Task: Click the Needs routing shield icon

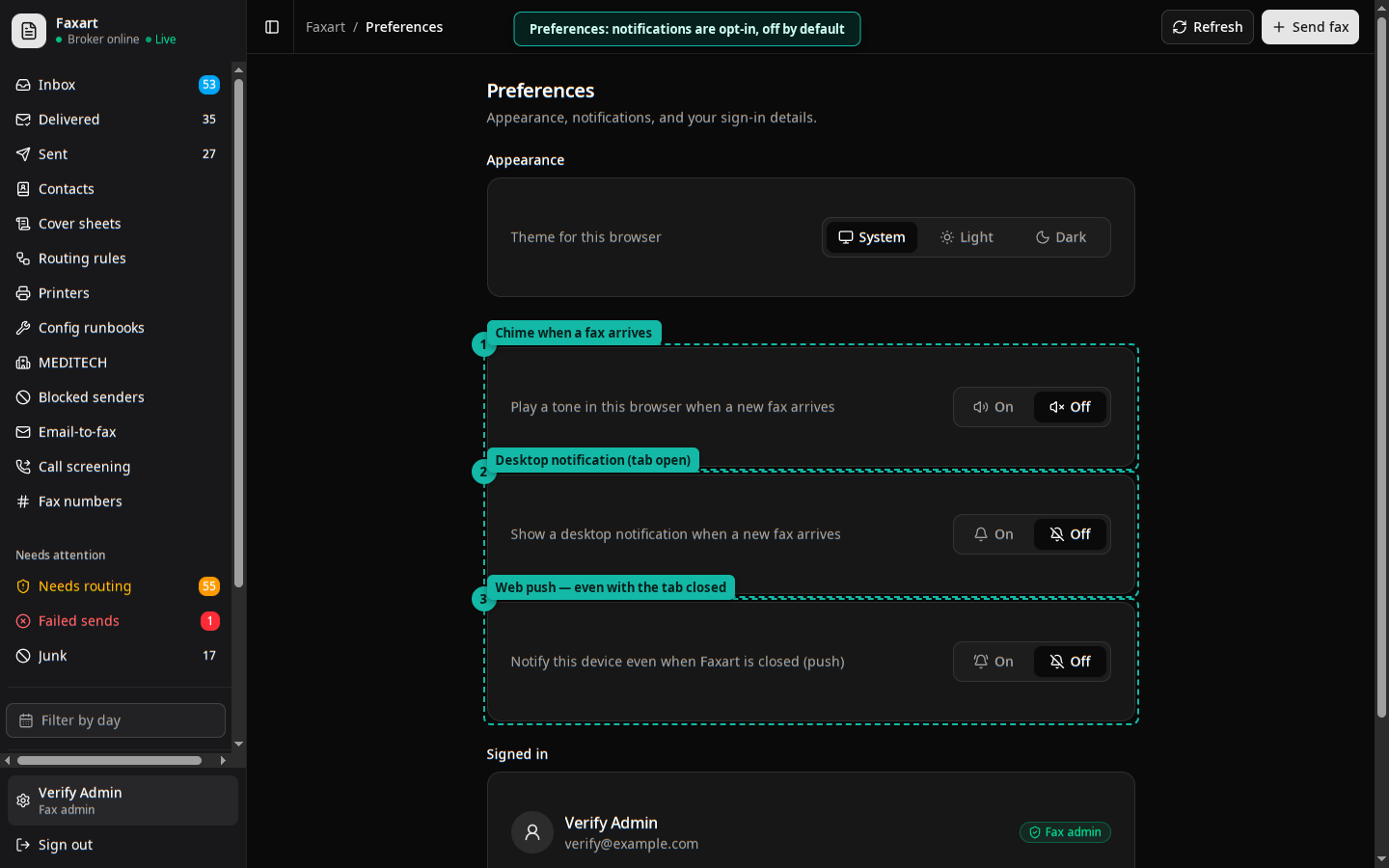Action: point(23,586)
